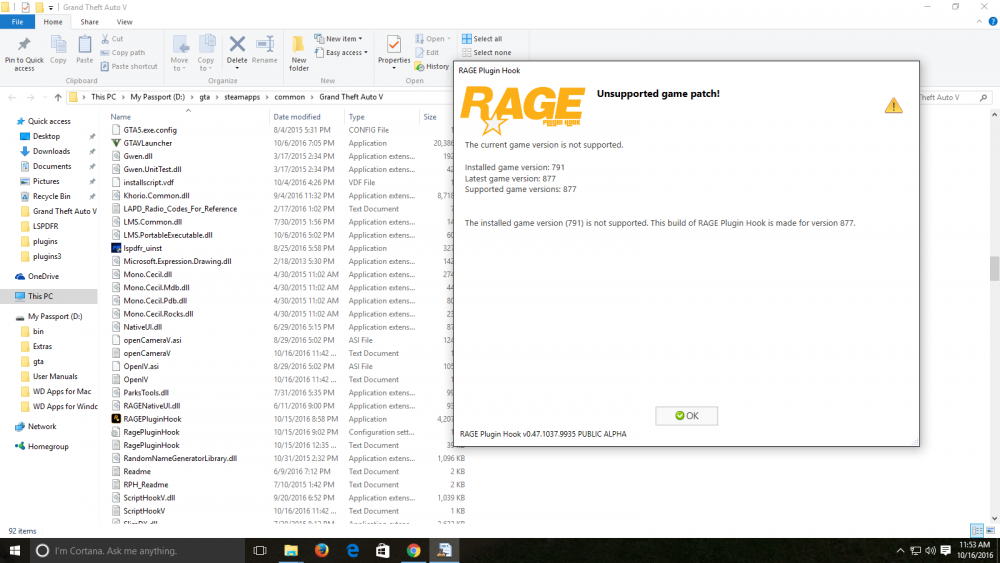Open Firefox from the taskbar
Image resolution: width=1000 pixels, height=563 pixels.
point(321,550)
